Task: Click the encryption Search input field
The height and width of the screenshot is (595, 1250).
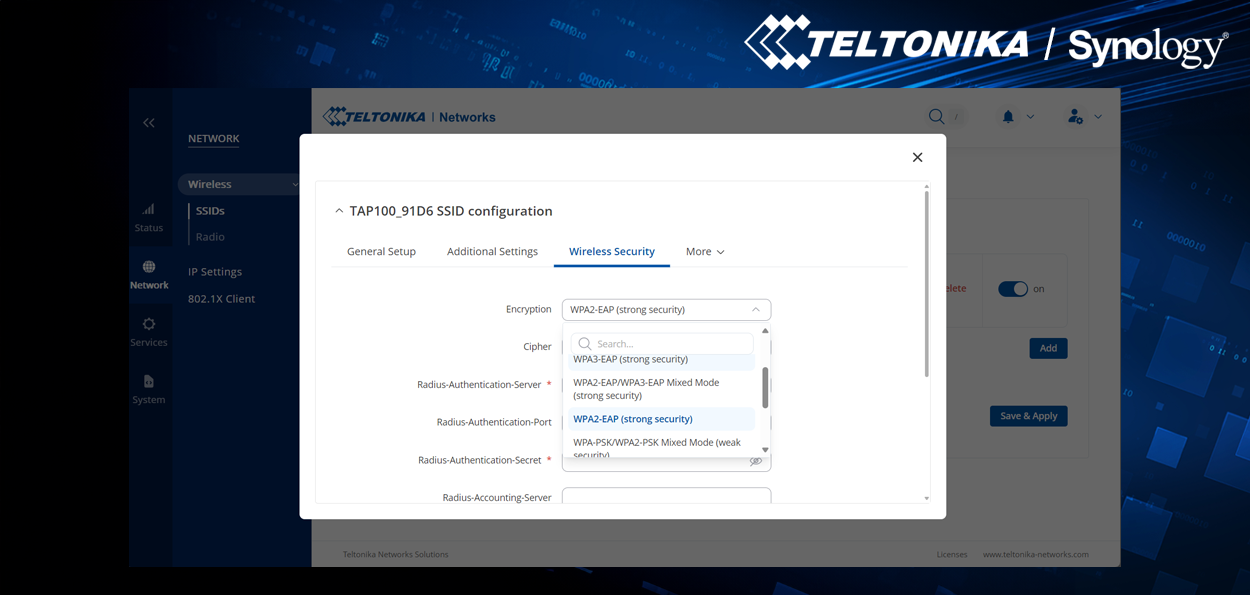Action: pyautogui.click(x=662, y=344)
